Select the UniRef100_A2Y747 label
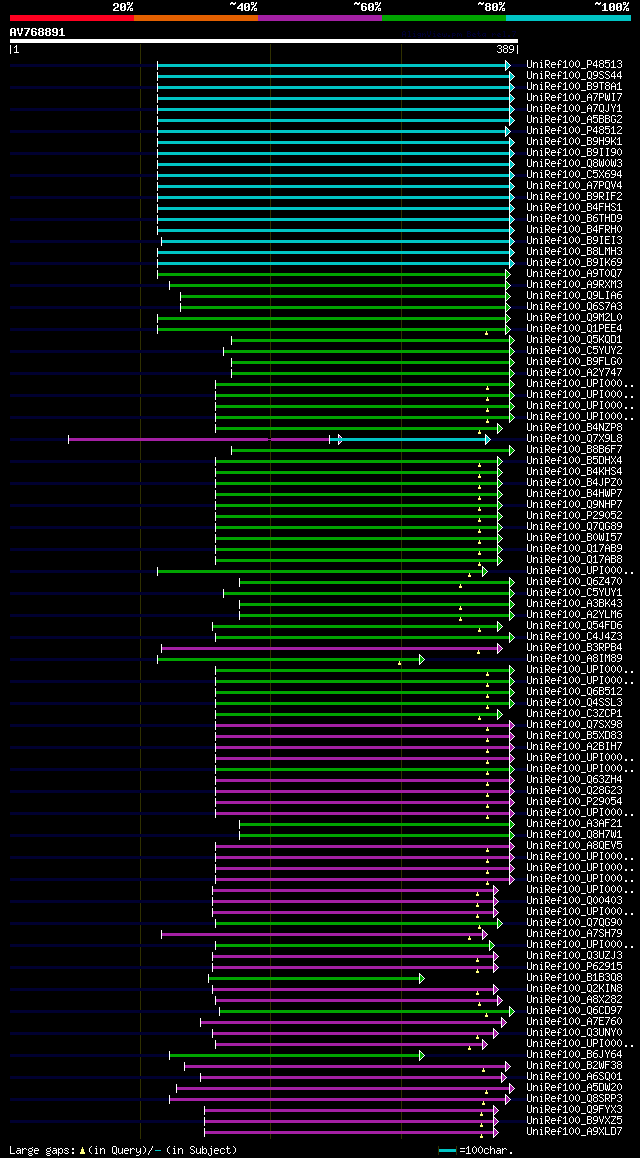This screenshot has height=1158, width=640. 574,373
